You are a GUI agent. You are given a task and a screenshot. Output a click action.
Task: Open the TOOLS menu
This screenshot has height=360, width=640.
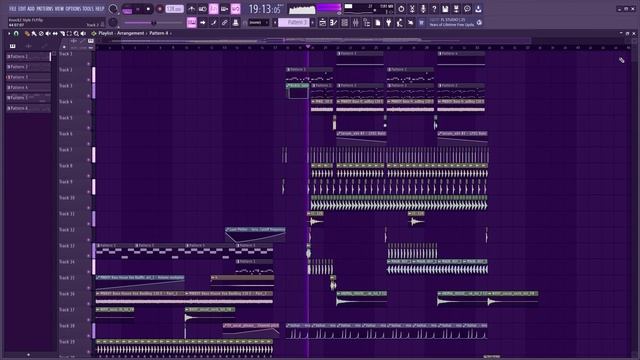(x=88, y=9)
